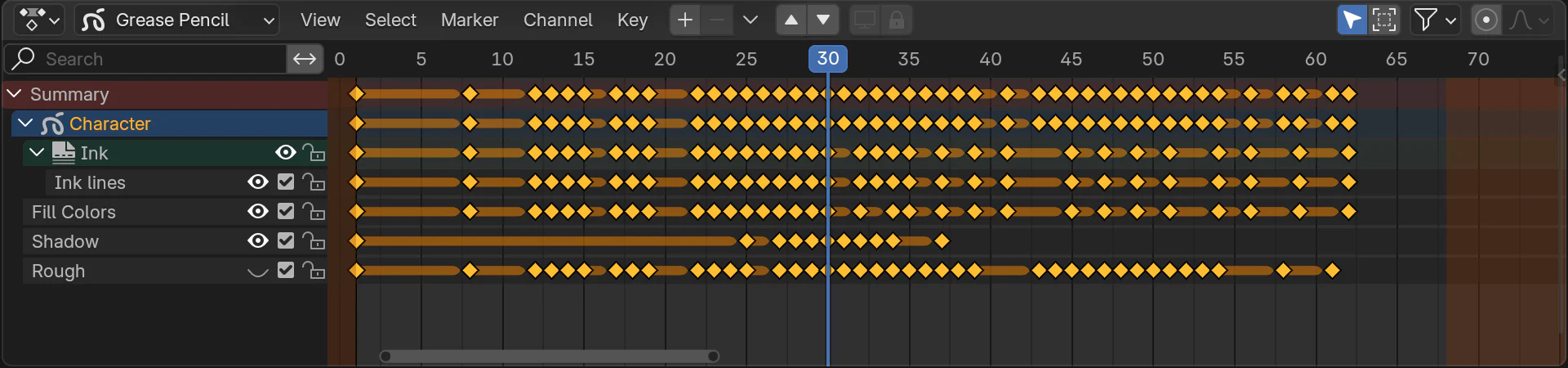Click the lock icon in header
1568x368 pixels.
897,20
